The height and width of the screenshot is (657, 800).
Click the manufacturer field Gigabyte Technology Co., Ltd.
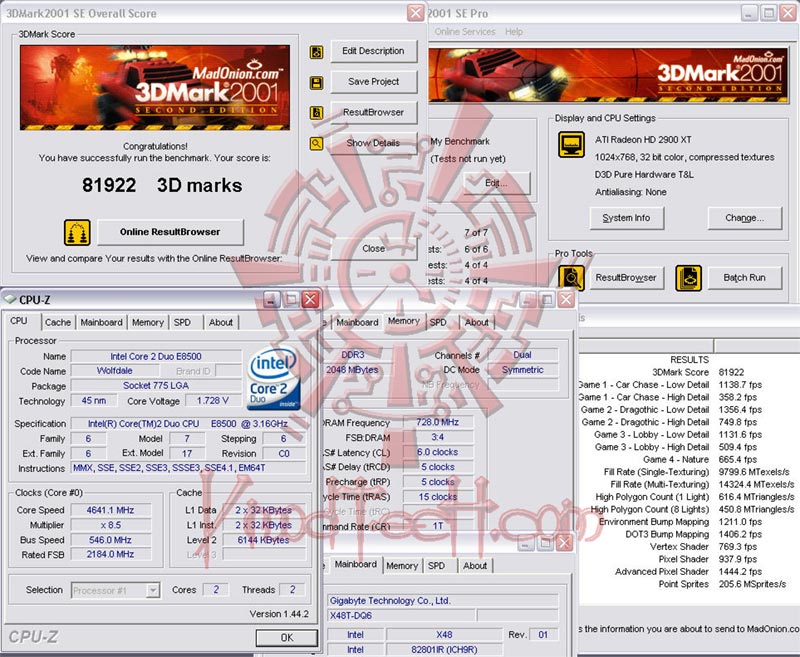442,601
